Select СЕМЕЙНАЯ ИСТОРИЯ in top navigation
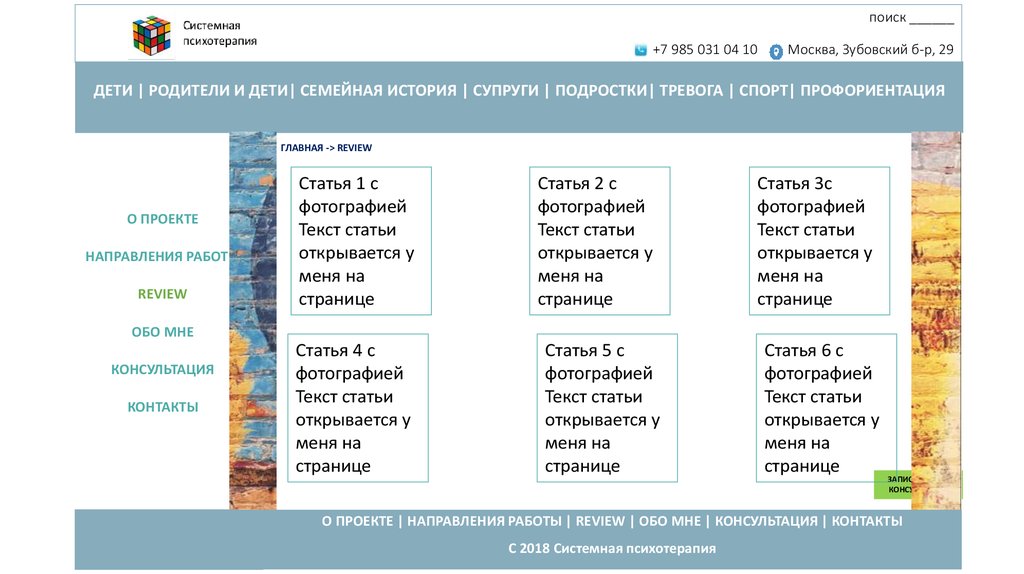 [378, 91]
